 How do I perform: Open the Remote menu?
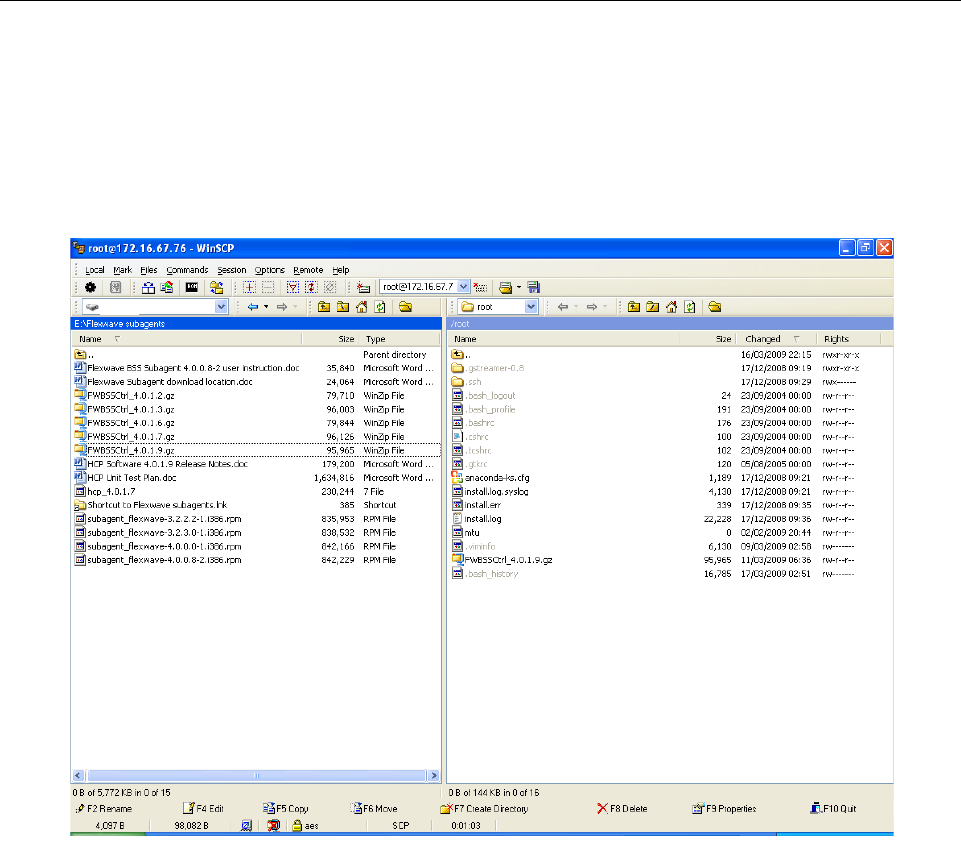click(308, 270)
